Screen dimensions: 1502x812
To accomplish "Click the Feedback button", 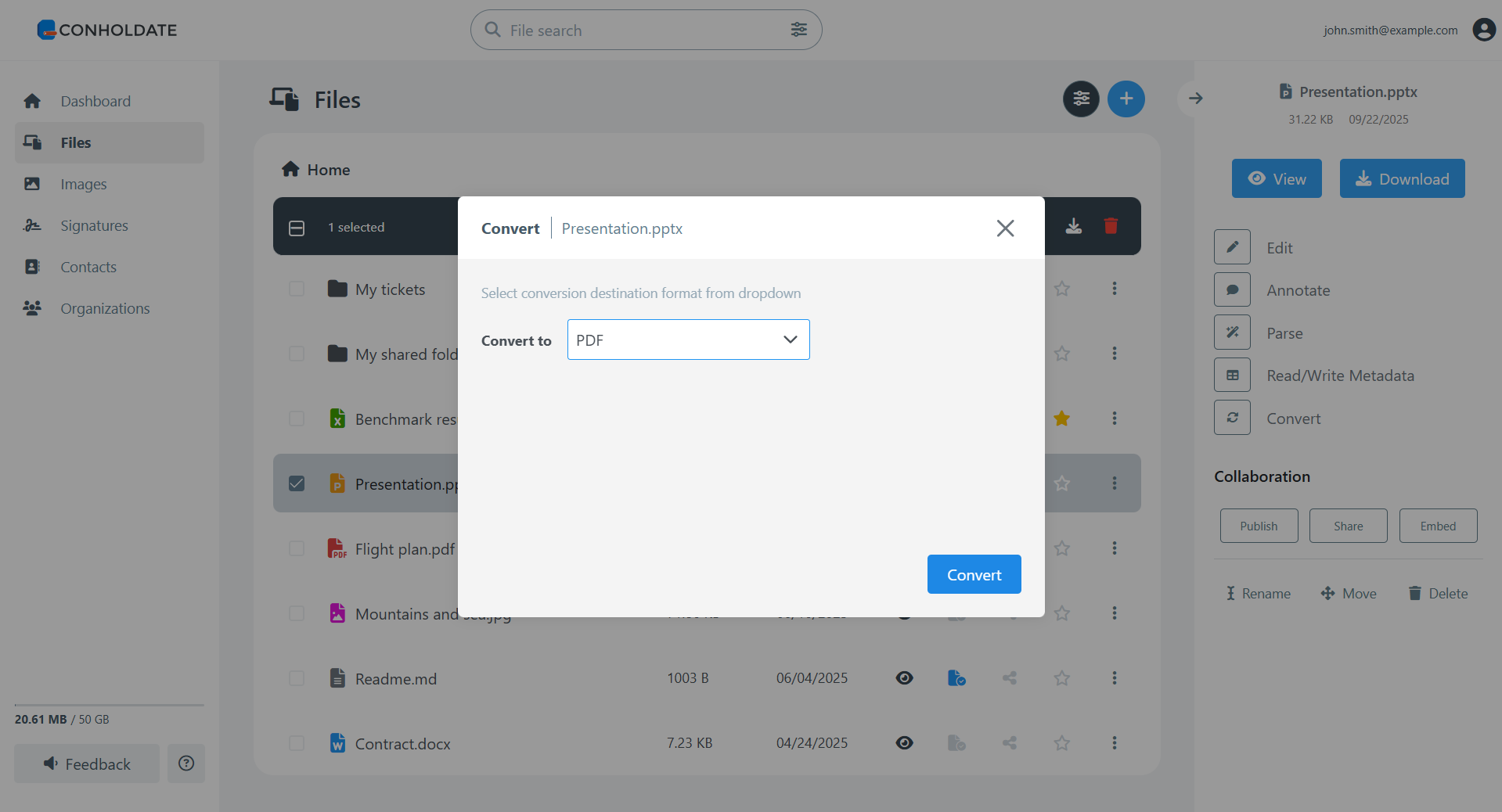I will click(x=87, y=763).
